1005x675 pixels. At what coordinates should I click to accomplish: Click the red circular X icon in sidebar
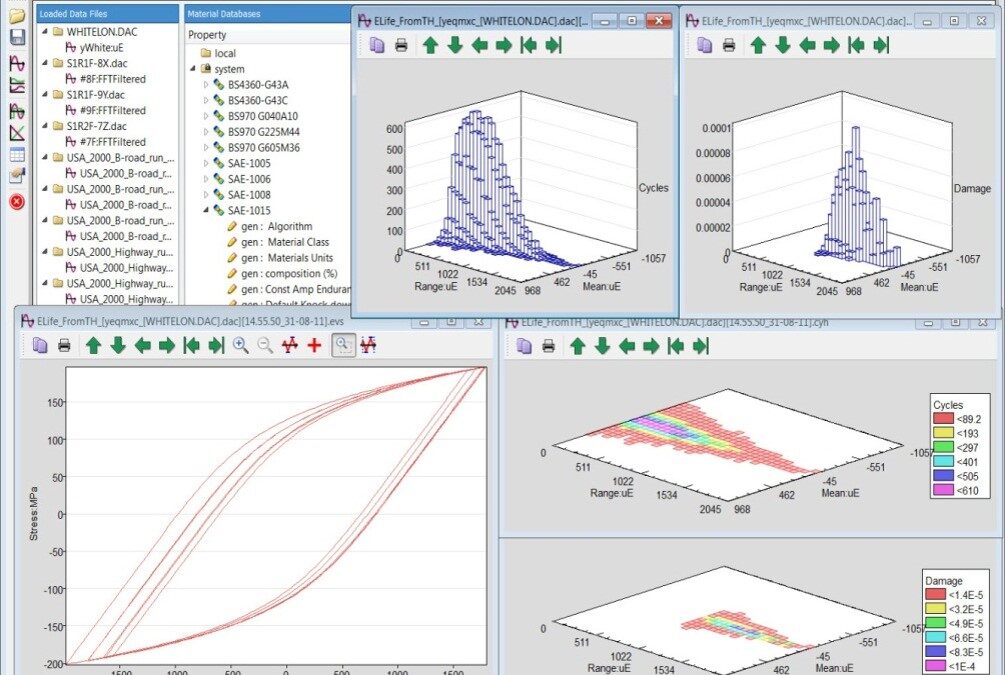coord(17,202)
